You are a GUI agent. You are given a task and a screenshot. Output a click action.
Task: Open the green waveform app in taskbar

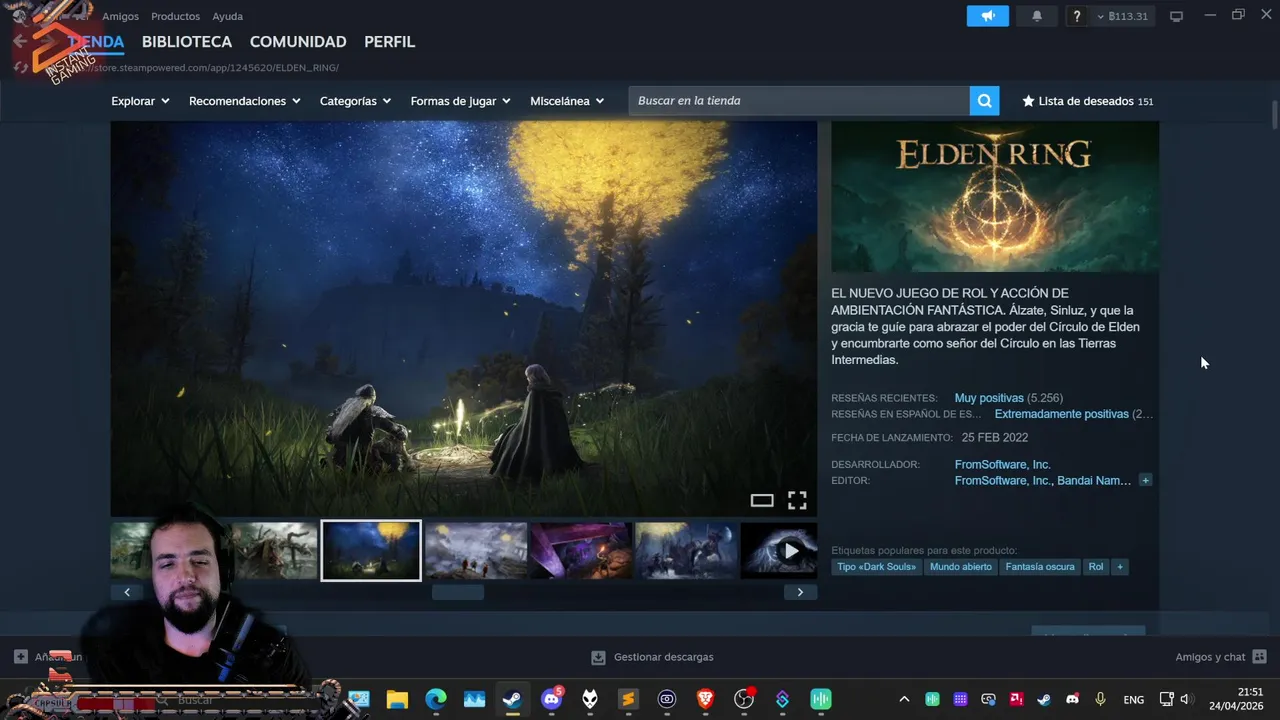point(821,700)
